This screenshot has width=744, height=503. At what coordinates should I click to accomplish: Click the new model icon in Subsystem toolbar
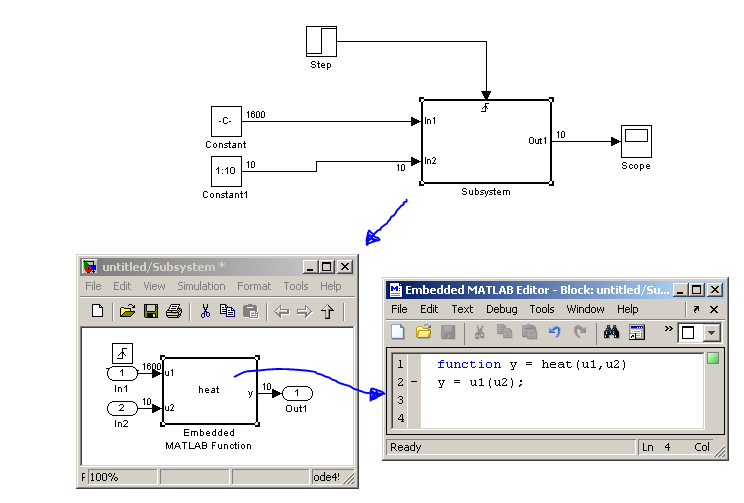97,311
